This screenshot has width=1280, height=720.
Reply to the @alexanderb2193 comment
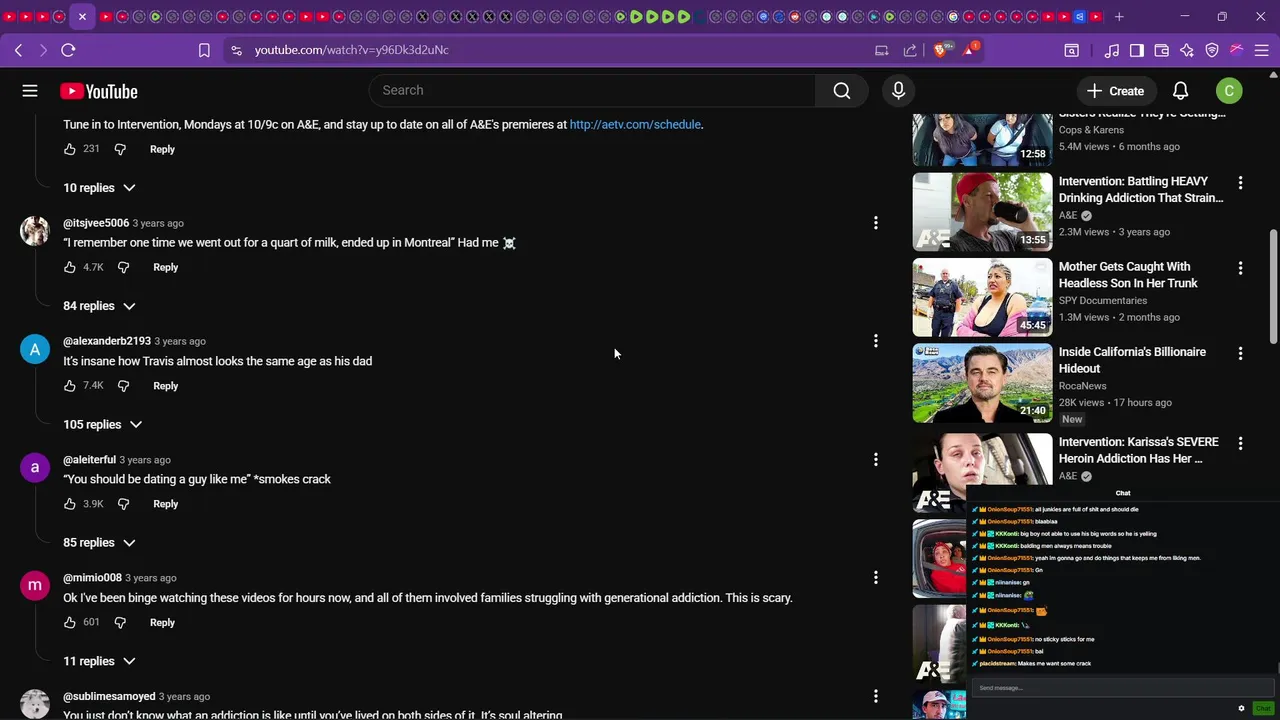pyautogui.click(x=165, y=386)
